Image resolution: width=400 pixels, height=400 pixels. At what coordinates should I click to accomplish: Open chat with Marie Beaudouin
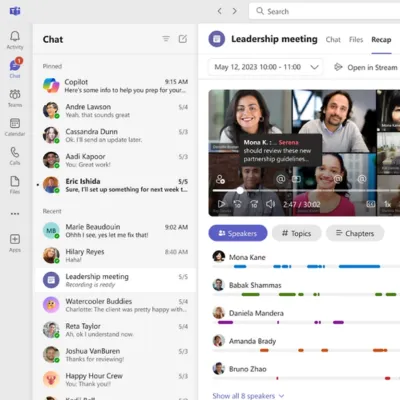[116, 231]
